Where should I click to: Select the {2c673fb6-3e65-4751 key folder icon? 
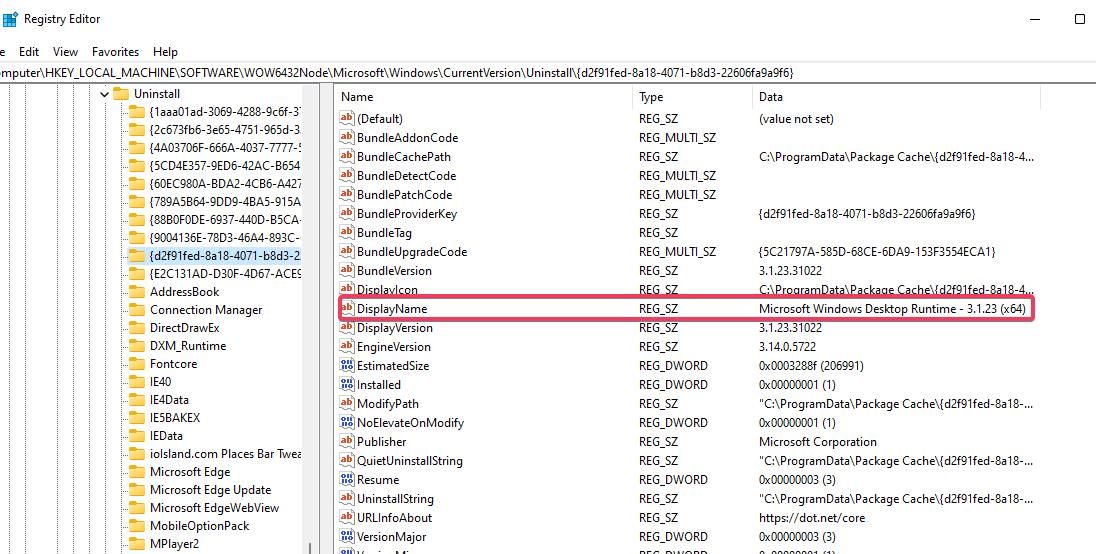(136, 130)
